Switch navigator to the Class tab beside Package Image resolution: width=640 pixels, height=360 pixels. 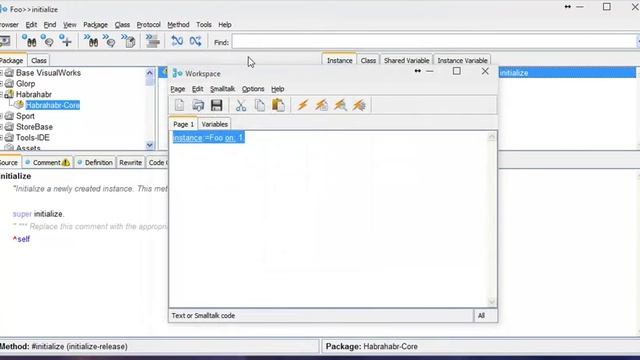39,60
